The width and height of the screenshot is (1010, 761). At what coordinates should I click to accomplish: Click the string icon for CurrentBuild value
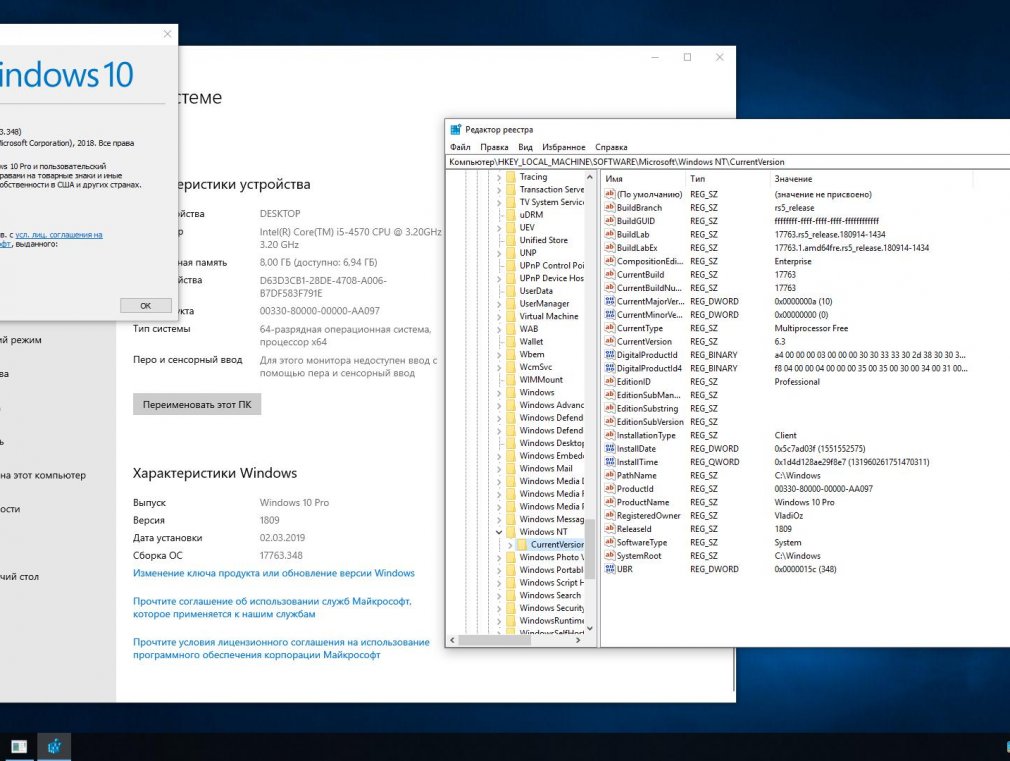point(610,275)
